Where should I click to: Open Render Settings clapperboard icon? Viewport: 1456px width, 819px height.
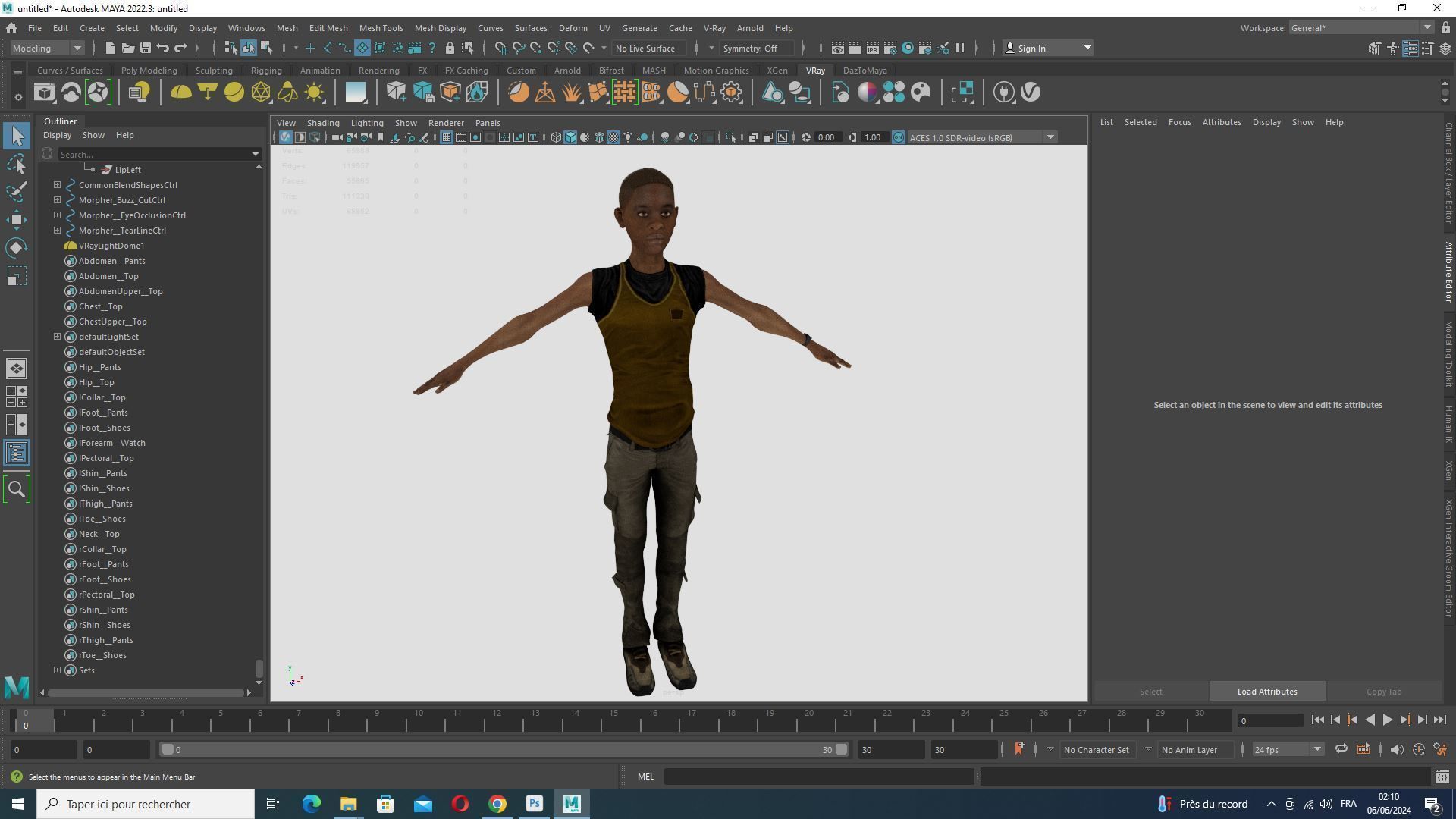[890, 48]
